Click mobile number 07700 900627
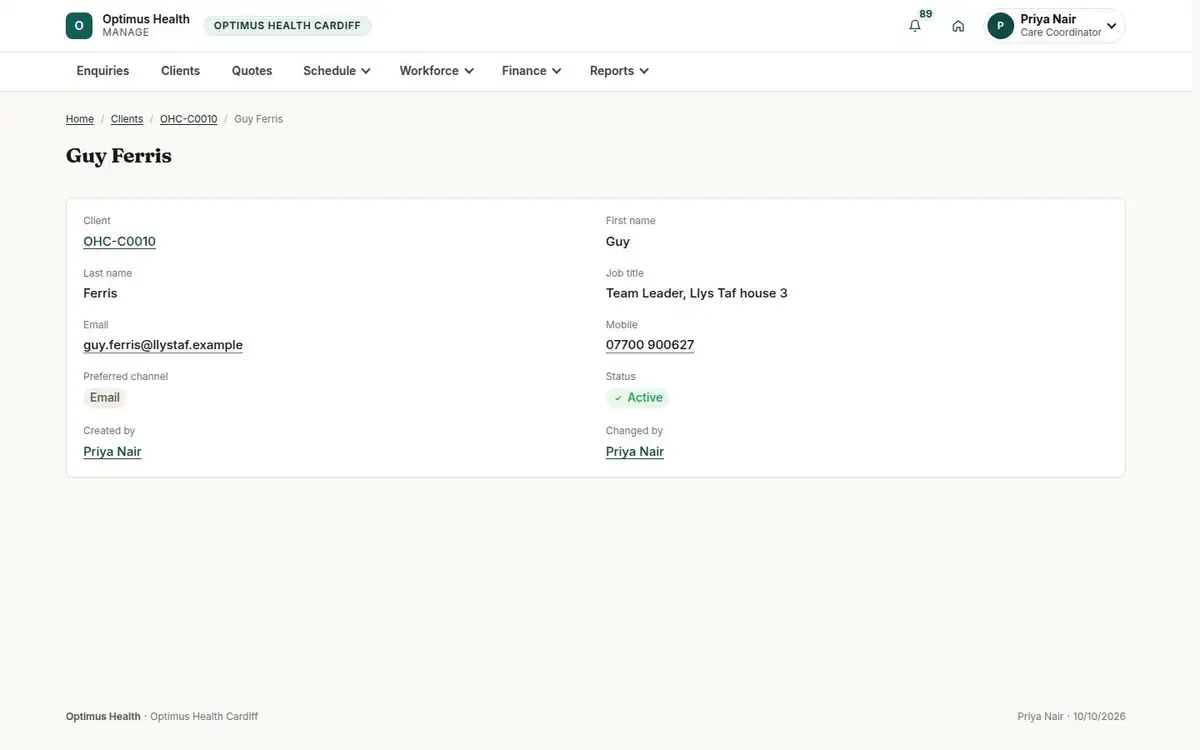Image resolution: width=1200 pixels, height=750 pixels. coord(650,345)
